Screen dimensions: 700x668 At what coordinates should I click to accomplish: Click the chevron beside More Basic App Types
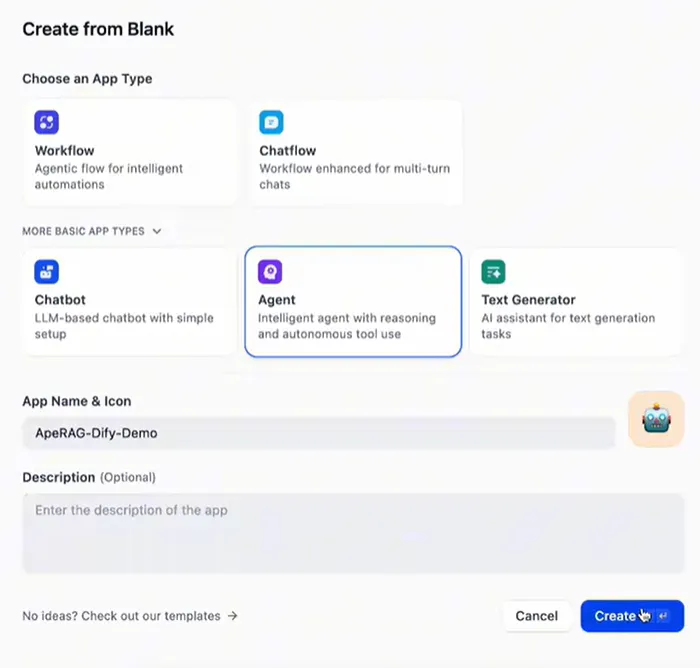(x=157, y=231)
